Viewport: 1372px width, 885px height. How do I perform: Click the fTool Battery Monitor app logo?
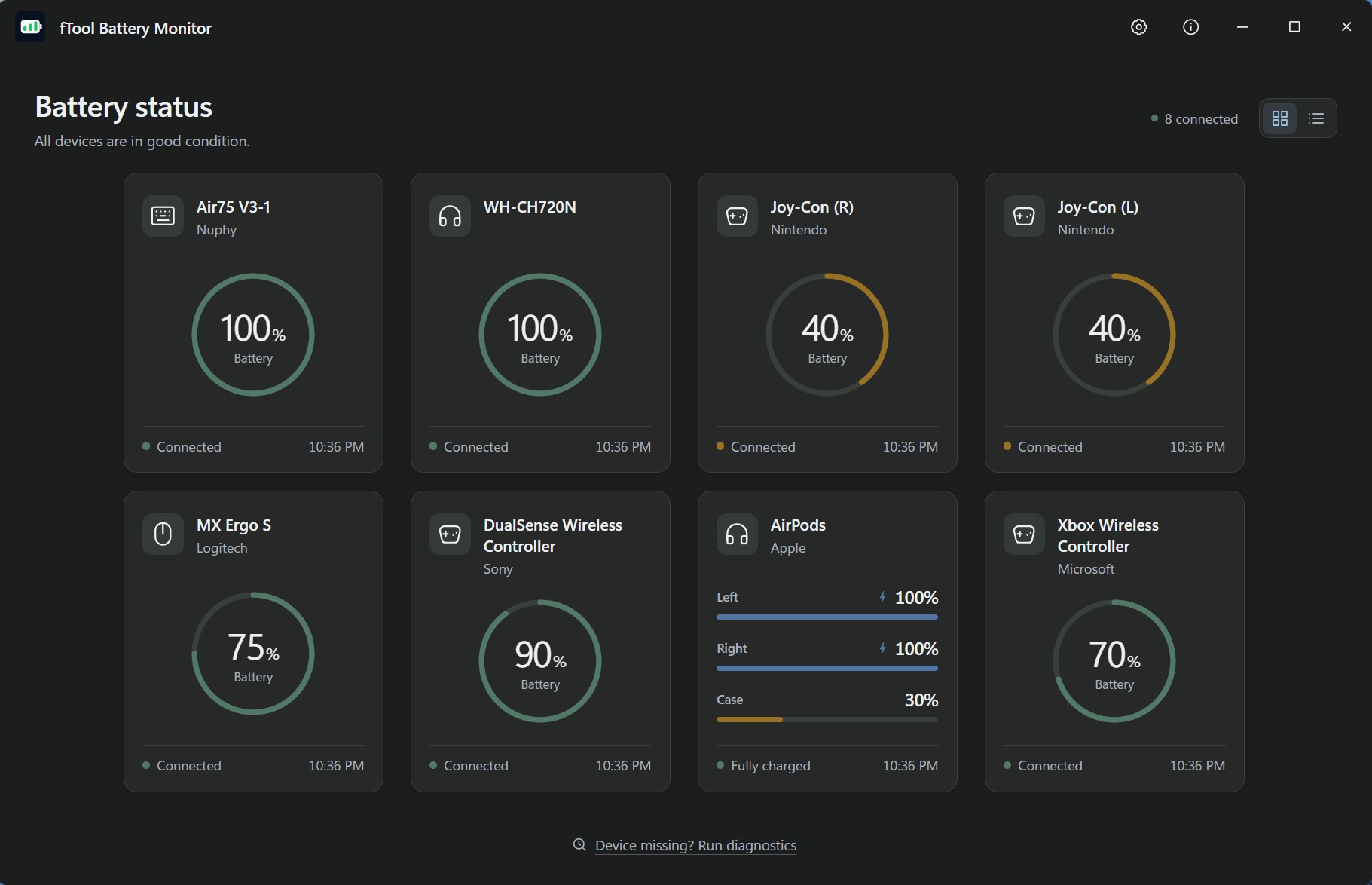tap(30, 27)
